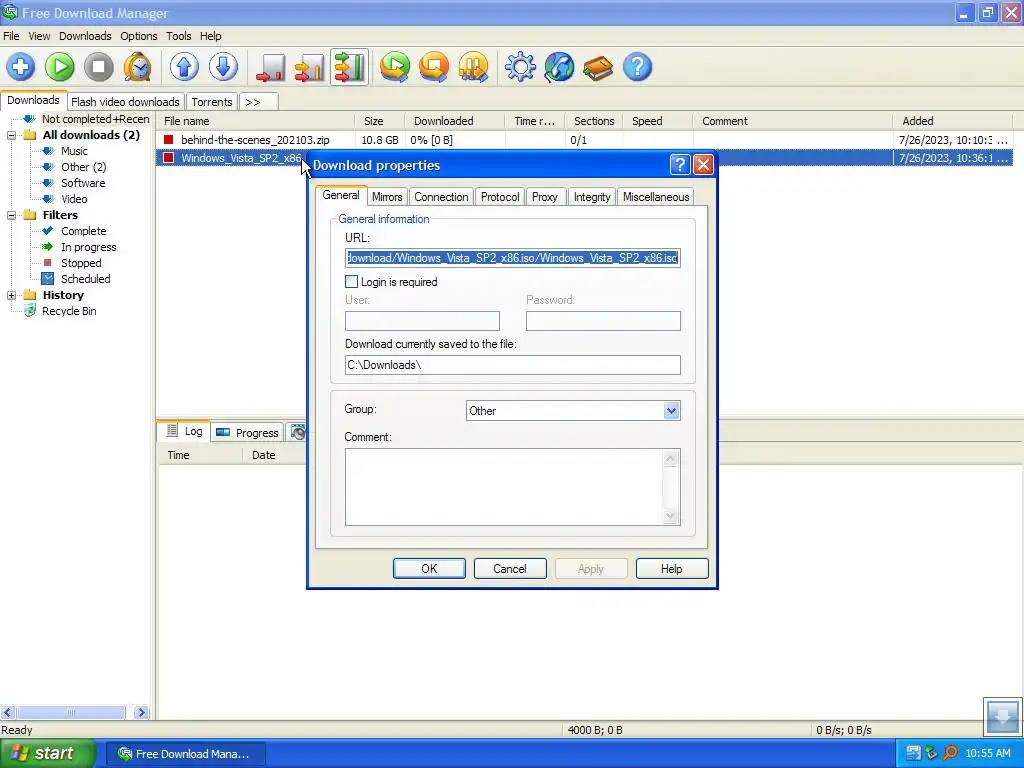Open the scheduler alarm clock icon
Screen dimensions: 1024x768
pos(137,67)
